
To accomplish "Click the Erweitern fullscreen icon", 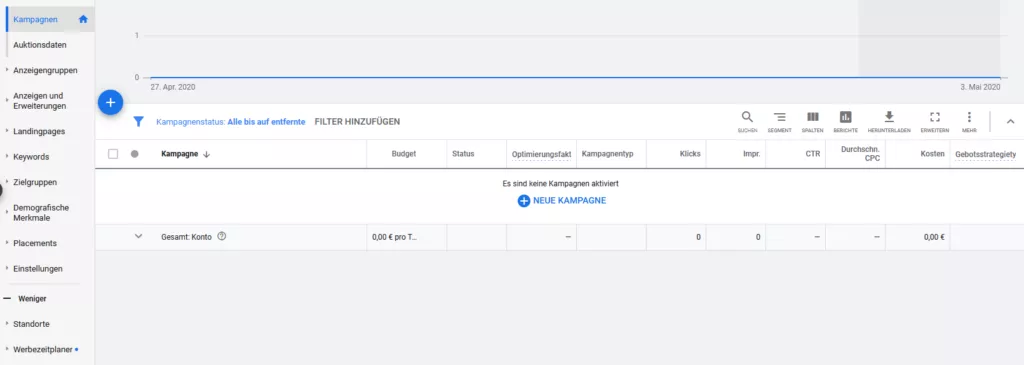I will click(x=935, y=117).
